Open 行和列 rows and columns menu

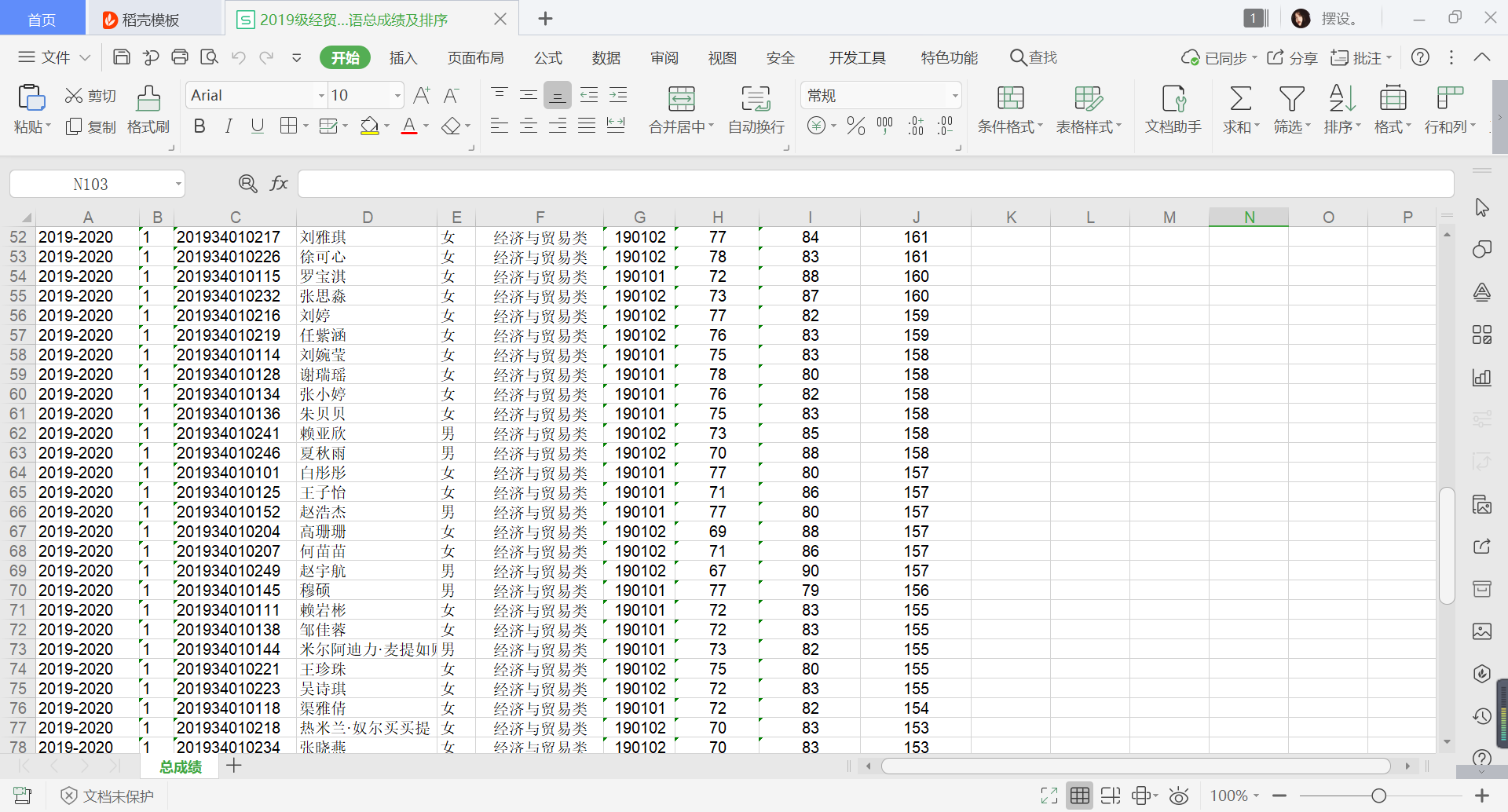(1450, 110)
